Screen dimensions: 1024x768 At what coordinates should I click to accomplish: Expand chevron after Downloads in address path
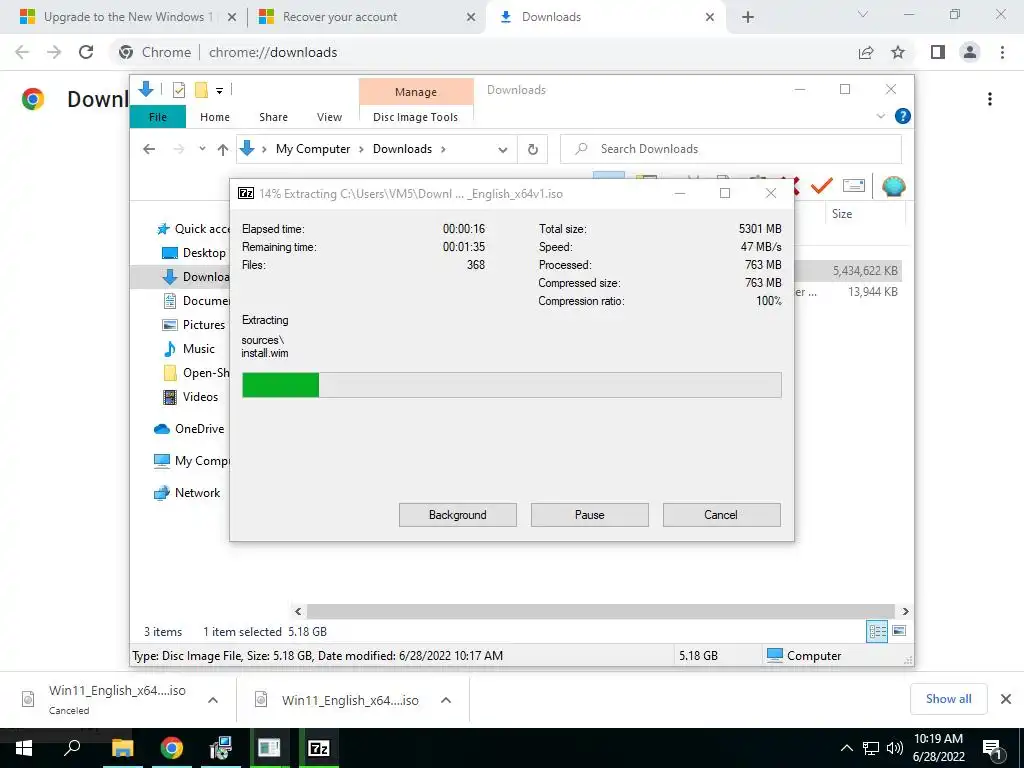click(443, 150)
